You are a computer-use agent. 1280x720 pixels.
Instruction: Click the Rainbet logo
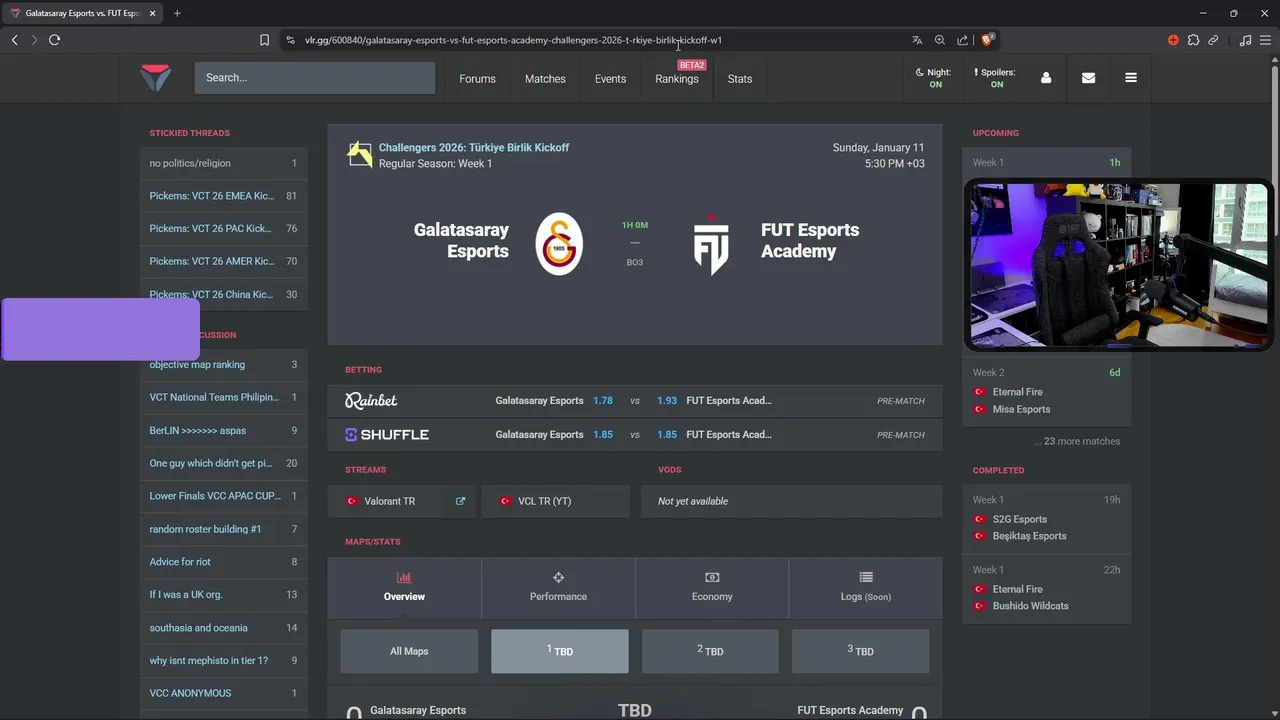(x=371, y=400)
